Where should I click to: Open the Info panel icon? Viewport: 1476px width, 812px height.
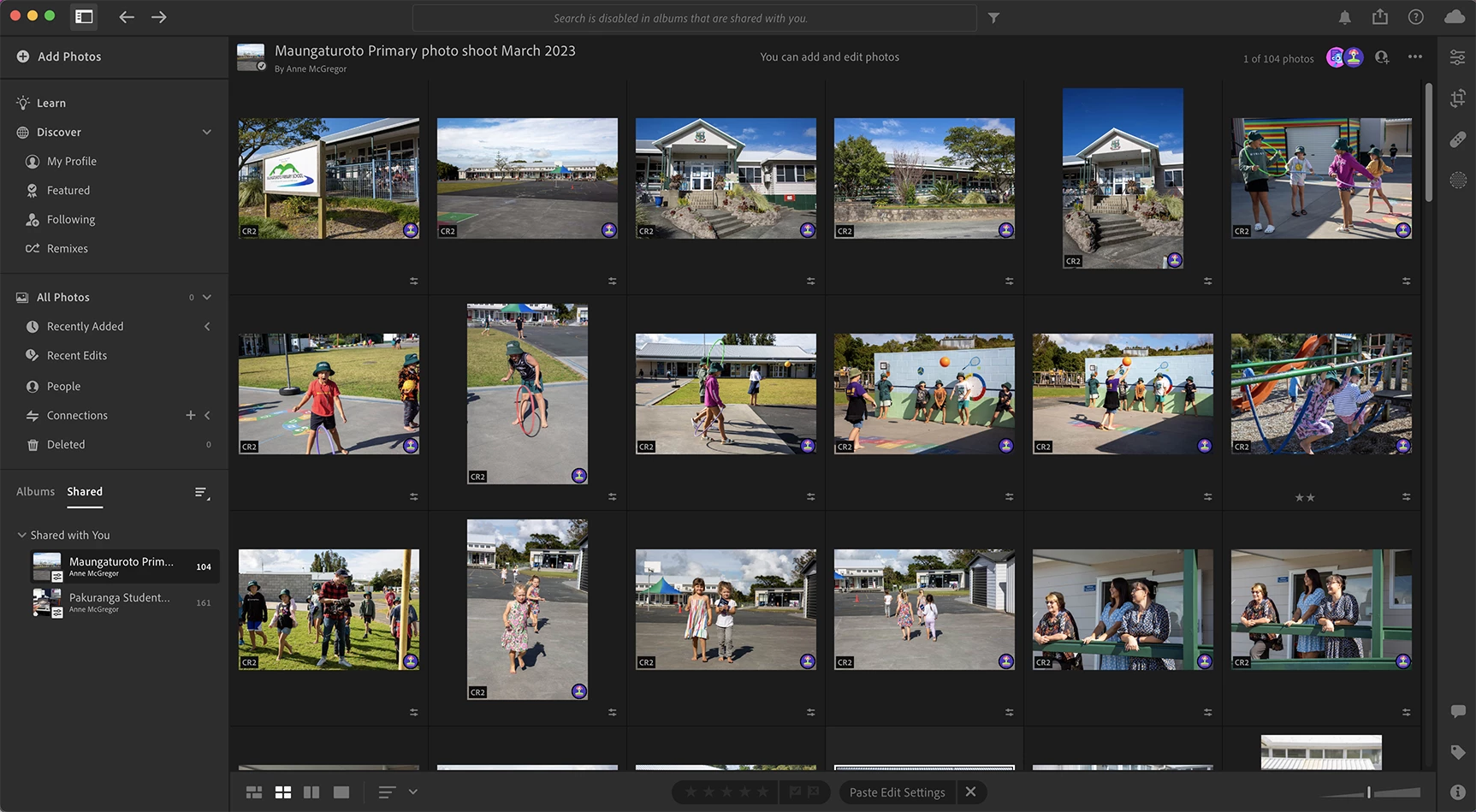pos(1458,792)
